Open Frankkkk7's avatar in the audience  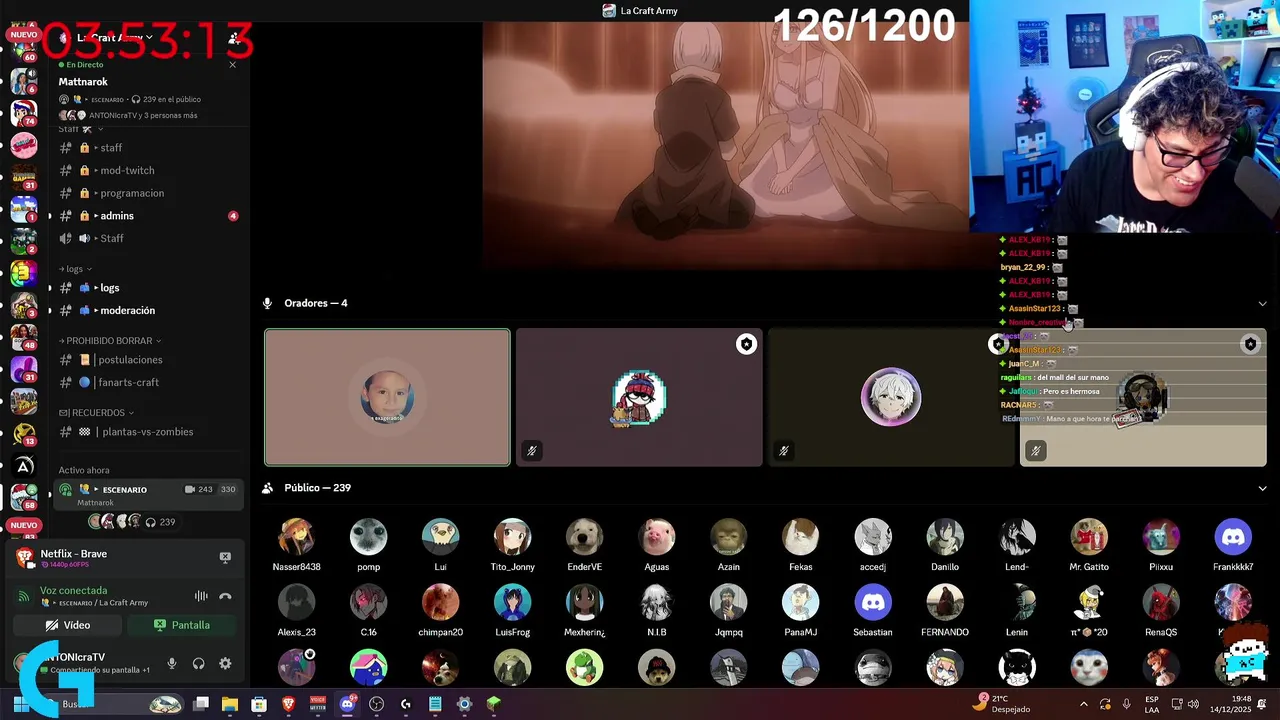(1233, 537)
